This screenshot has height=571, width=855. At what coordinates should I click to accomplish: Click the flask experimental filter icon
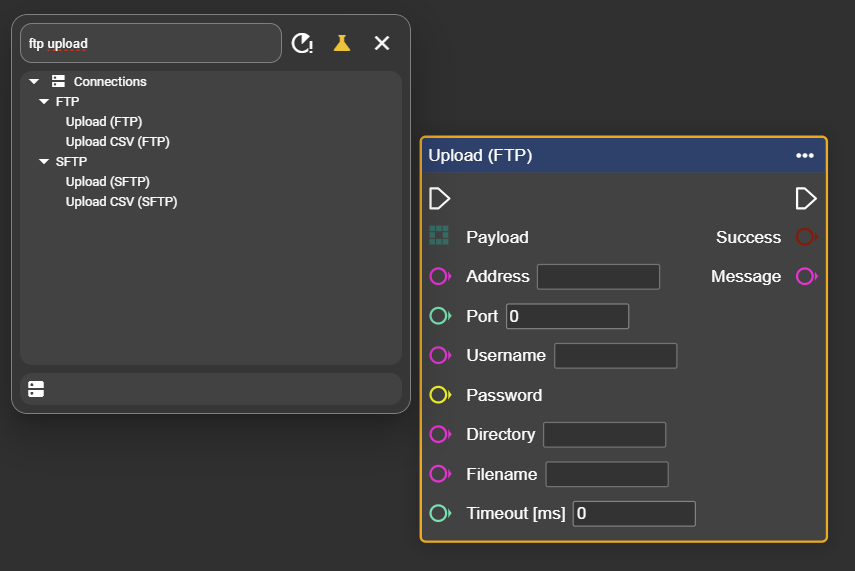[342, 43]
